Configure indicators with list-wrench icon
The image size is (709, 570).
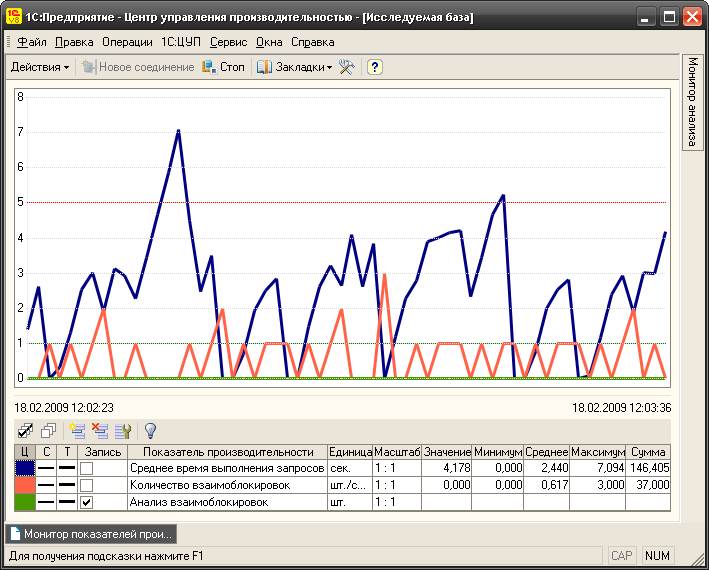[x=123, y=431]
